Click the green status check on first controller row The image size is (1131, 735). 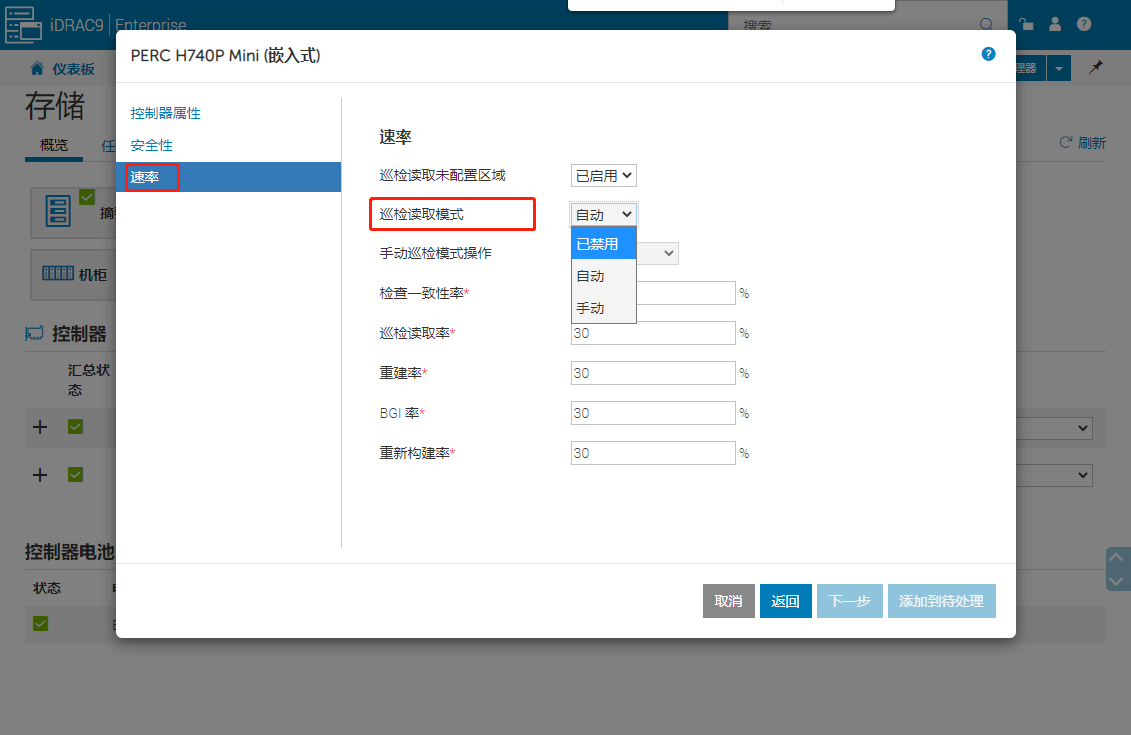coord(74,427)
